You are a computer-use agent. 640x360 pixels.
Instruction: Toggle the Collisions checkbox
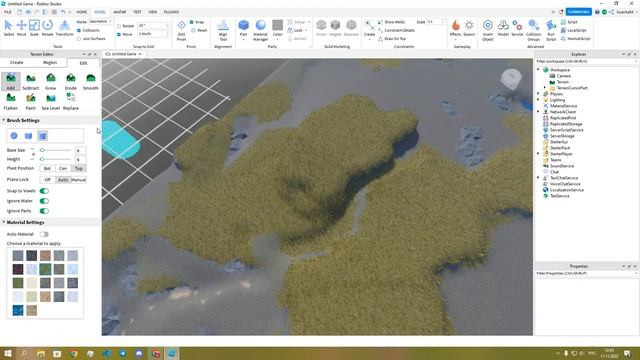click(79, 30)
